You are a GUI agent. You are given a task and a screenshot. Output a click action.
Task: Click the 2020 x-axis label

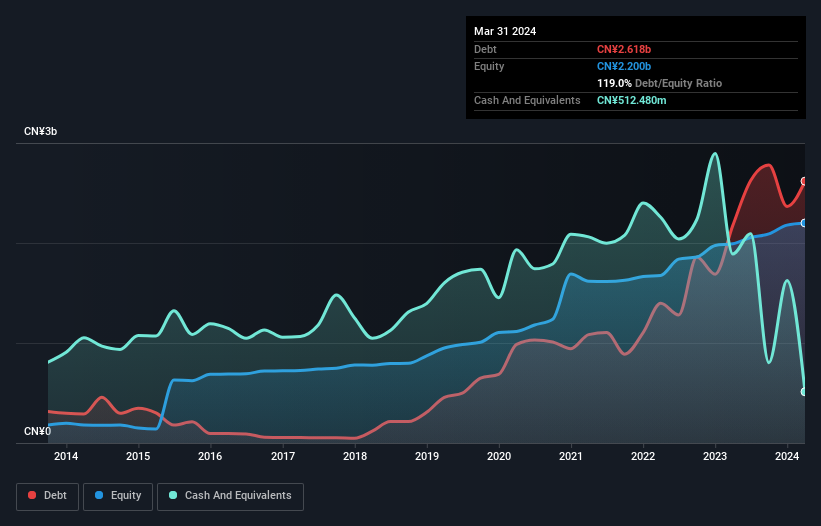(499, 456)
